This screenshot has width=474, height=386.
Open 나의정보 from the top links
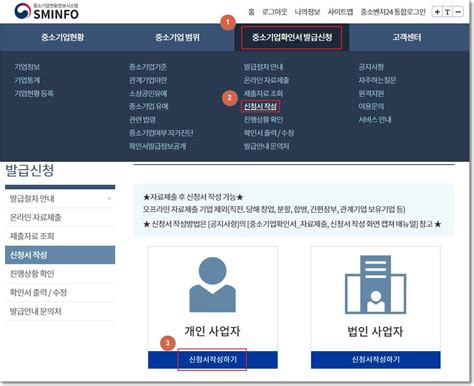coord(307,12)
